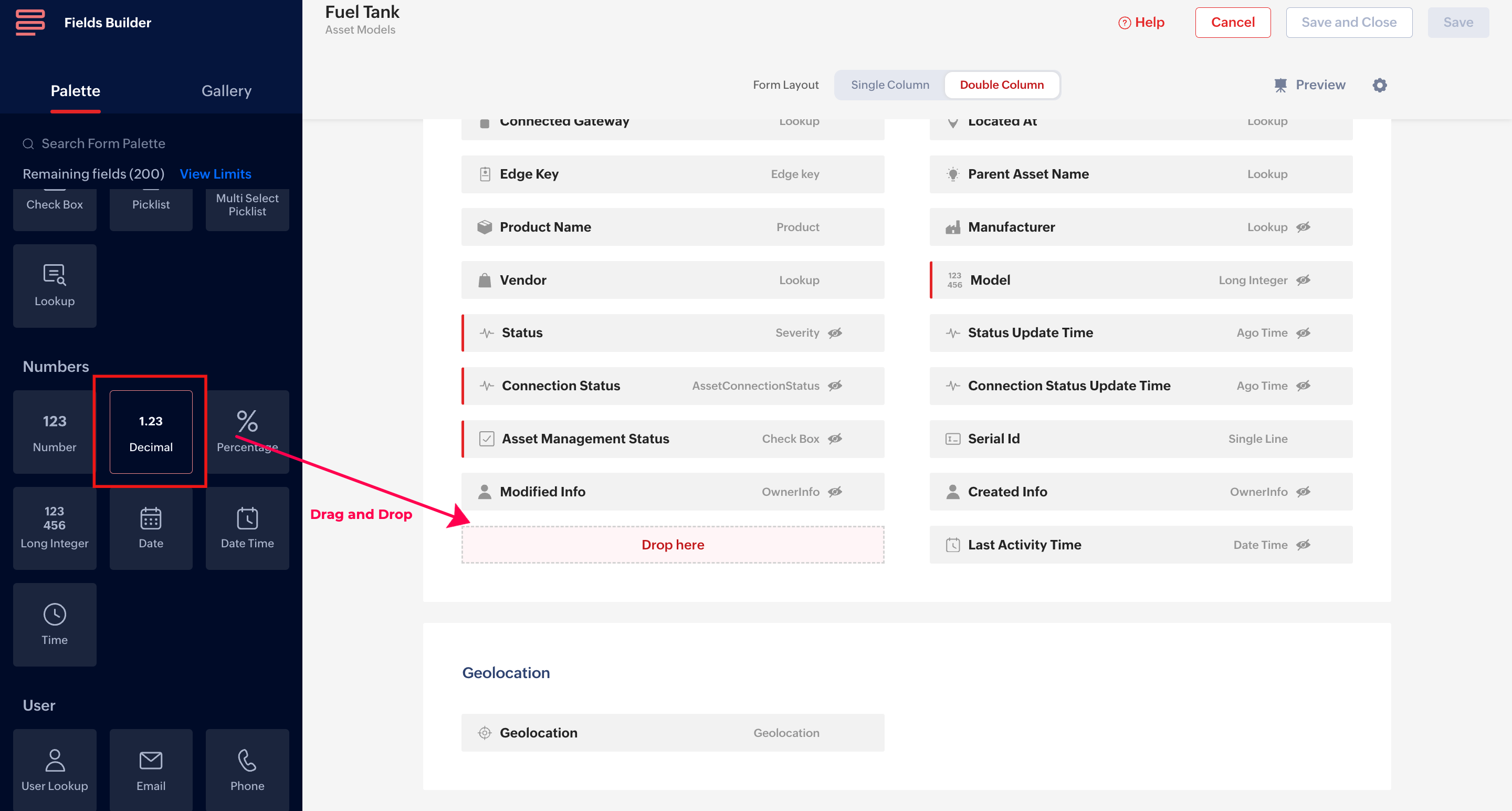
Task: Switch to the Palette tab
Action: (75, 91)
